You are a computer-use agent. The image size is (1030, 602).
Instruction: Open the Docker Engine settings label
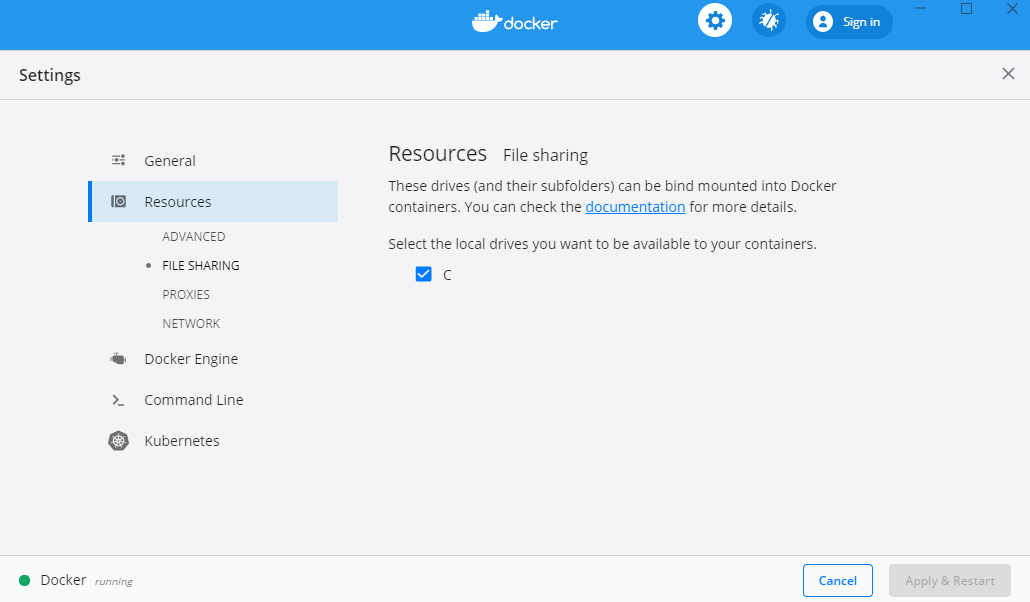pos(191,359)
